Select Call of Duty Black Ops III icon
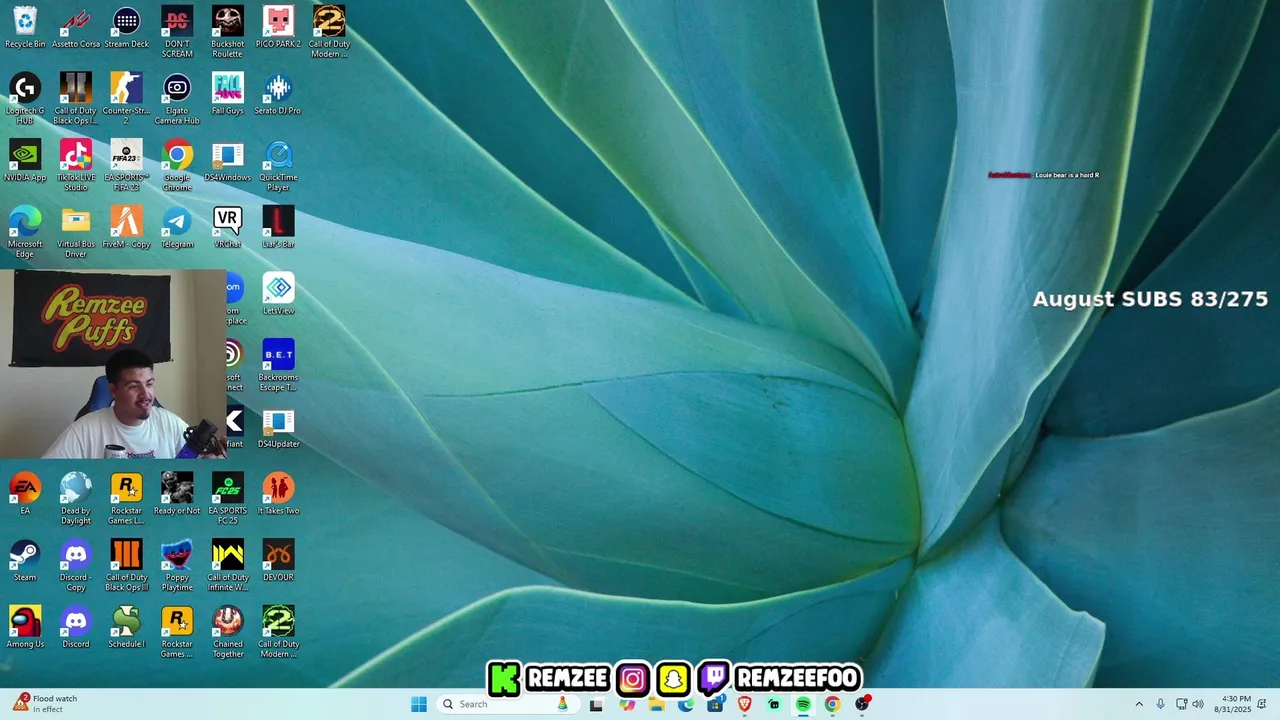The image size is (1280, 720). coord(126,566)
